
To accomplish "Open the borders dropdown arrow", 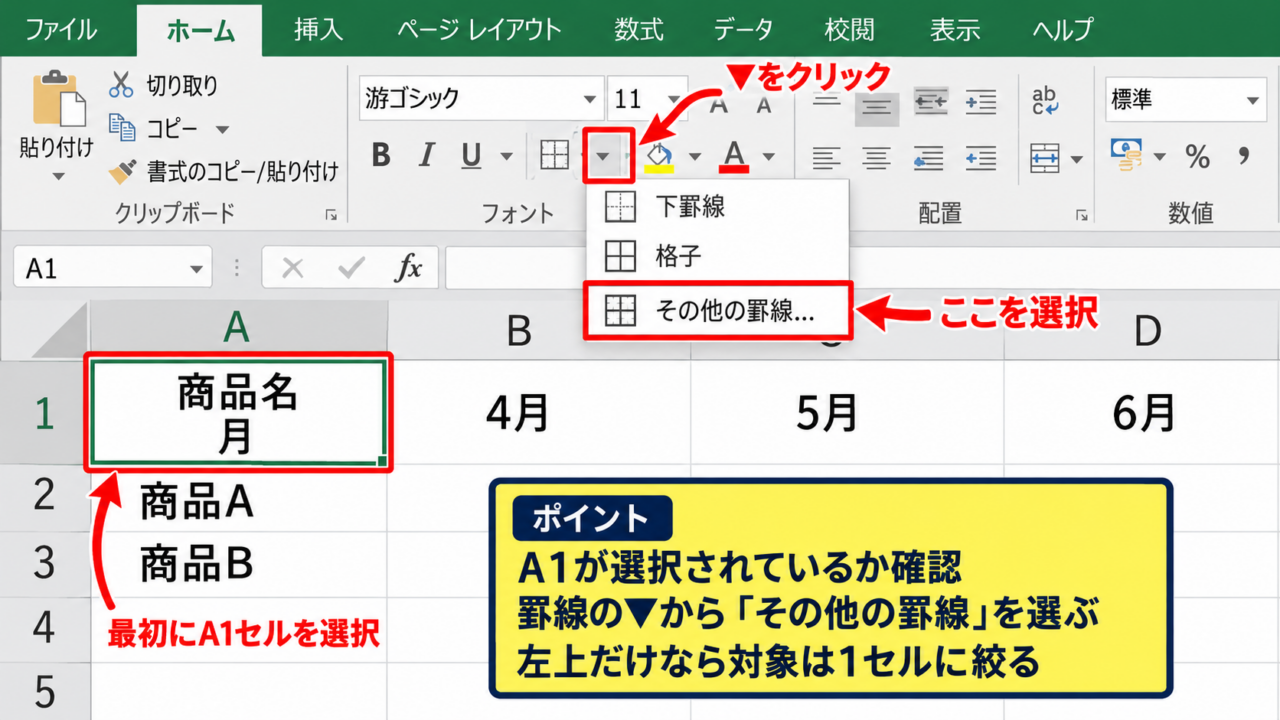I will 603,156.
